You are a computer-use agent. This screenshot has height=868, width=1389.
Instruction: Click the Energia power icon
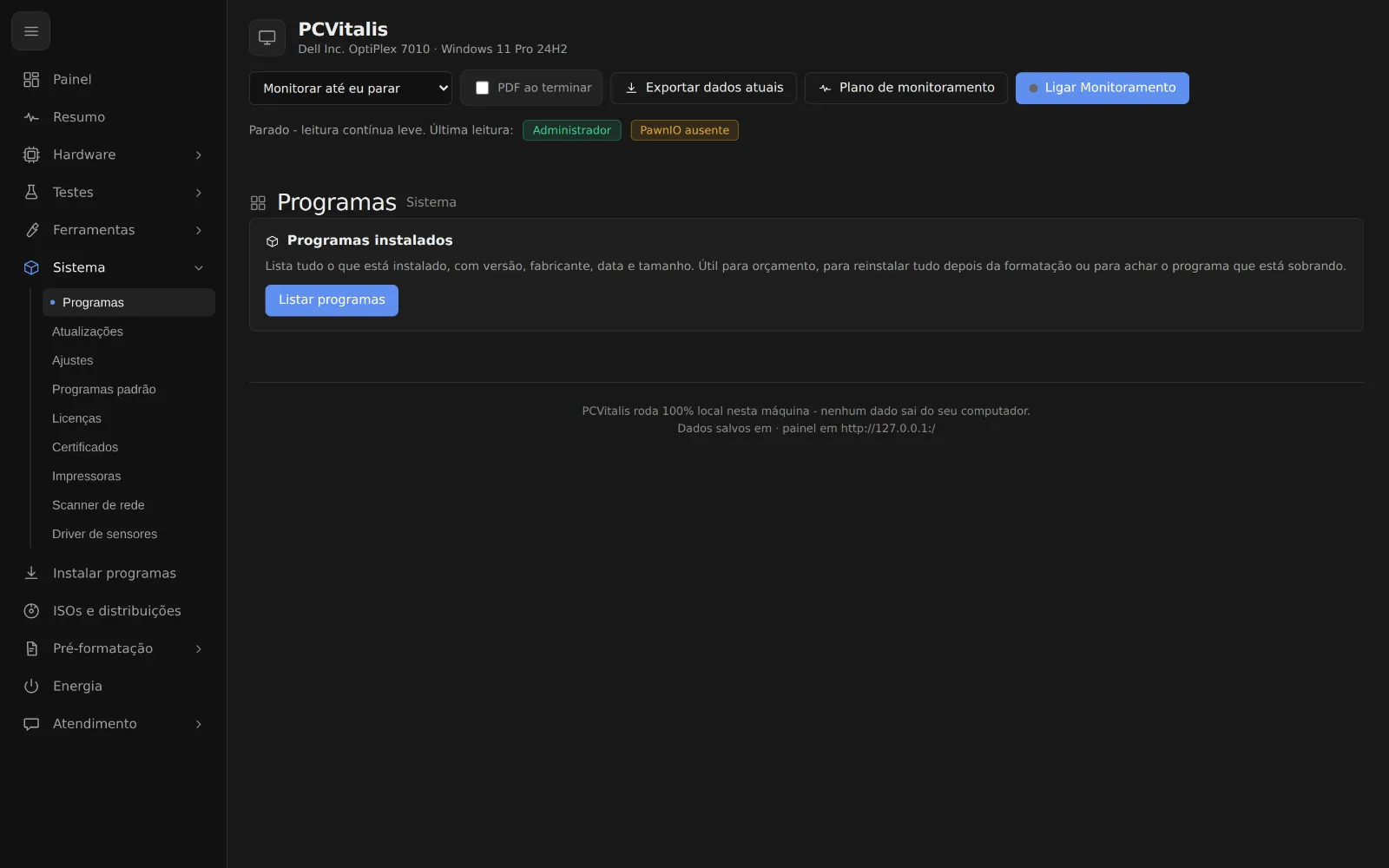coord(31,686)
